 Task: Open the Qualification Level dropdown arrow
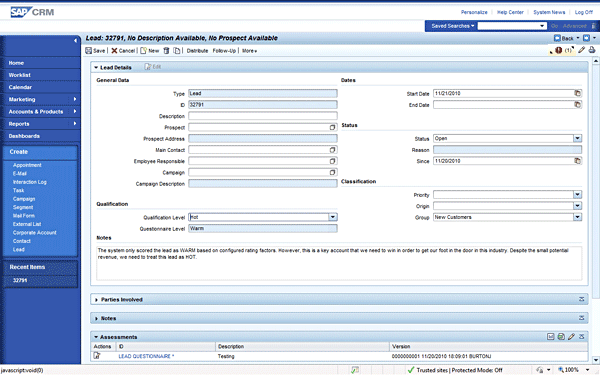tap(333, 217)
